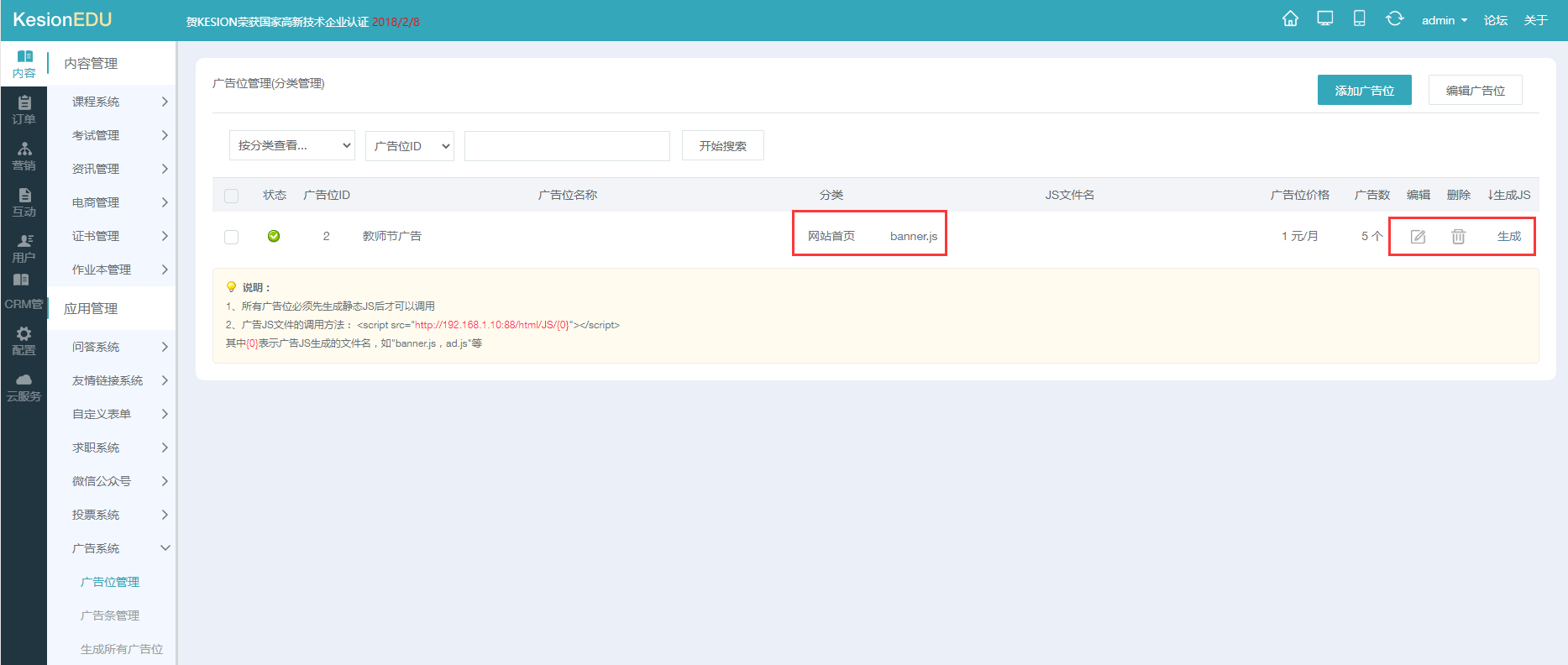Click the 开始搜索 button
Screen dimensions: 1568x665
(723, 145)
